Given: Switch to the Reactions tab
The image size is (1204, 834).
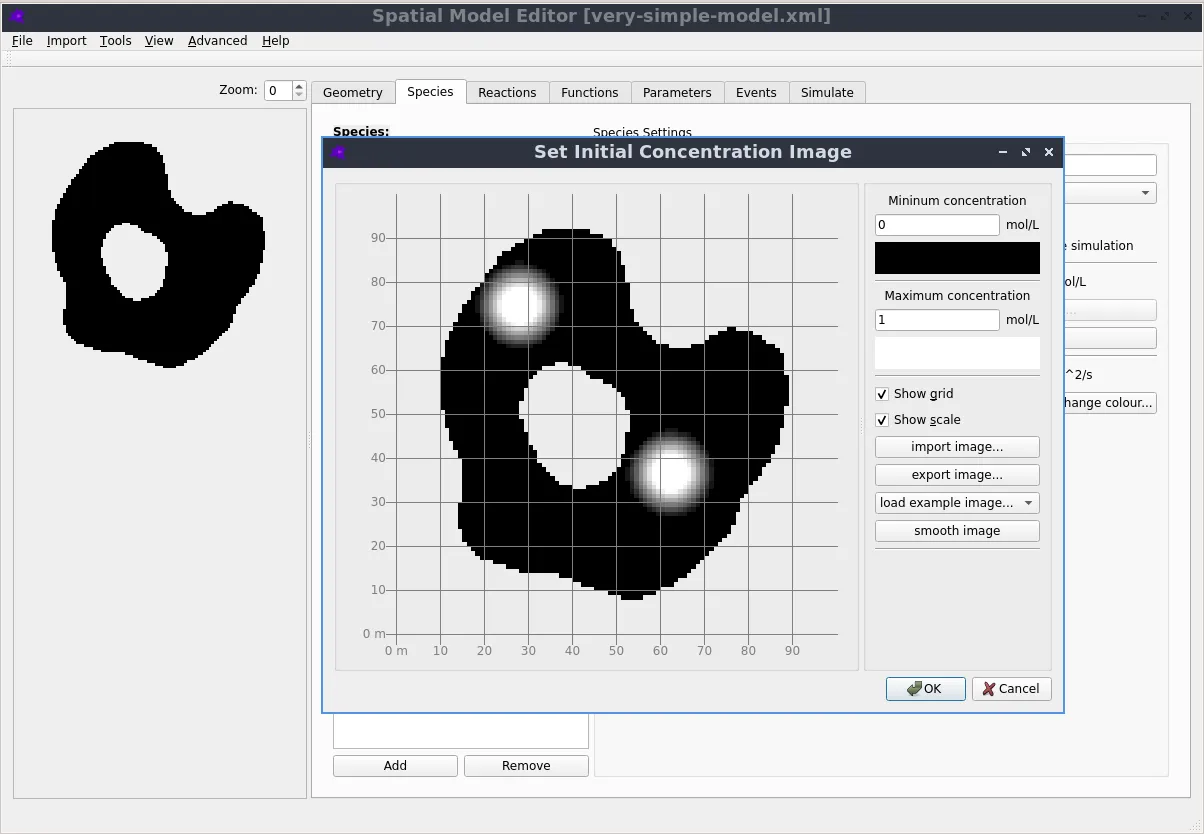Looking at the screenshot, I should tap(507, 92).
